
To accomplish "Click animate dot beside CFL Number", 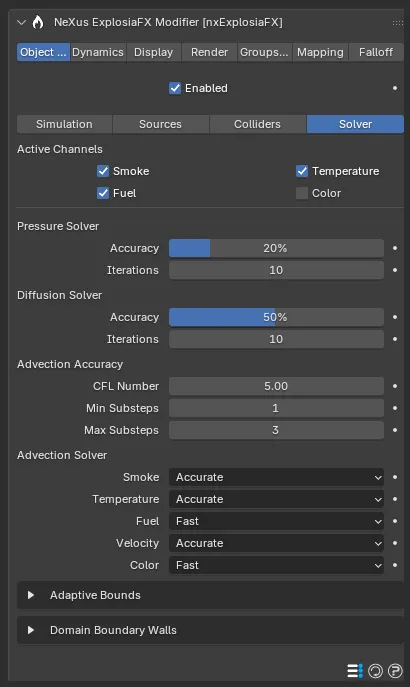I will point(395,386).
